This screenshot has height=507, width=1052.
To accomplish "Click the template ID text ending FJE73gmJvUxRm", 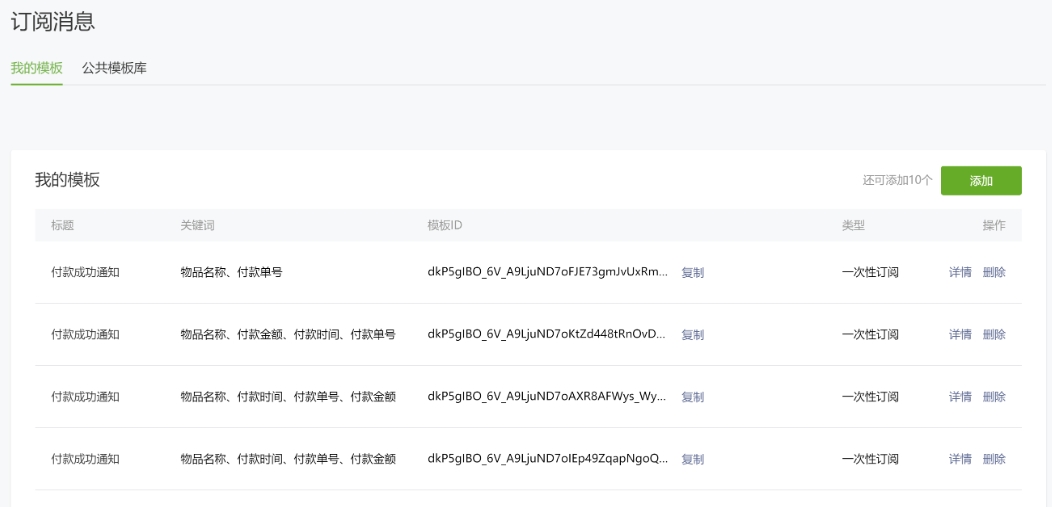I will click(x=547, y=272).
